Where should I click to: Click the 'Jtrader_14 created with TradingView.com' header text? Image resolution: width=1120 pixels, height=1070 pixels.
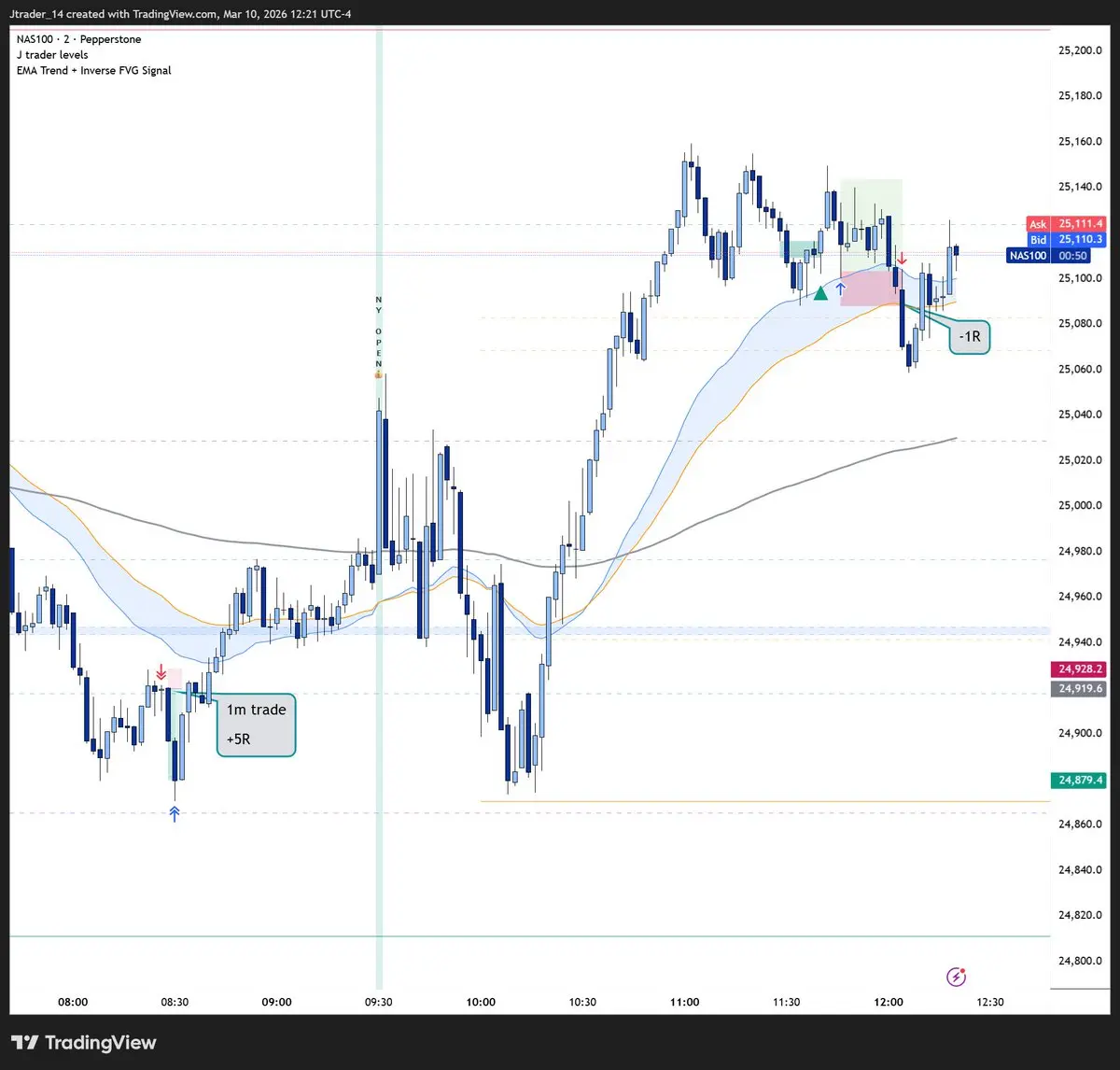pyautogui.click(x=114, y=14)
